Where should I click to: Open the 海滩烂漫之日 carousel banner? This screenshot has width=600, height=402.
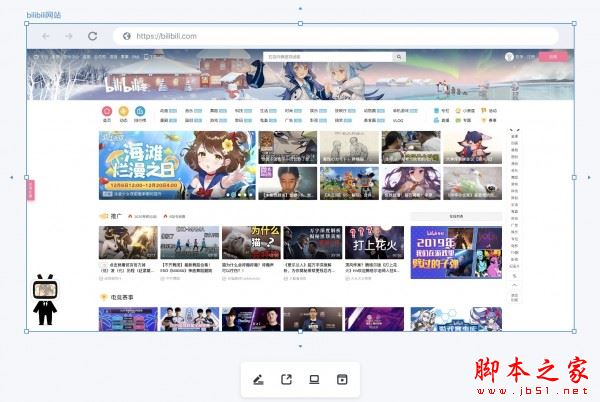click(177, 165)
